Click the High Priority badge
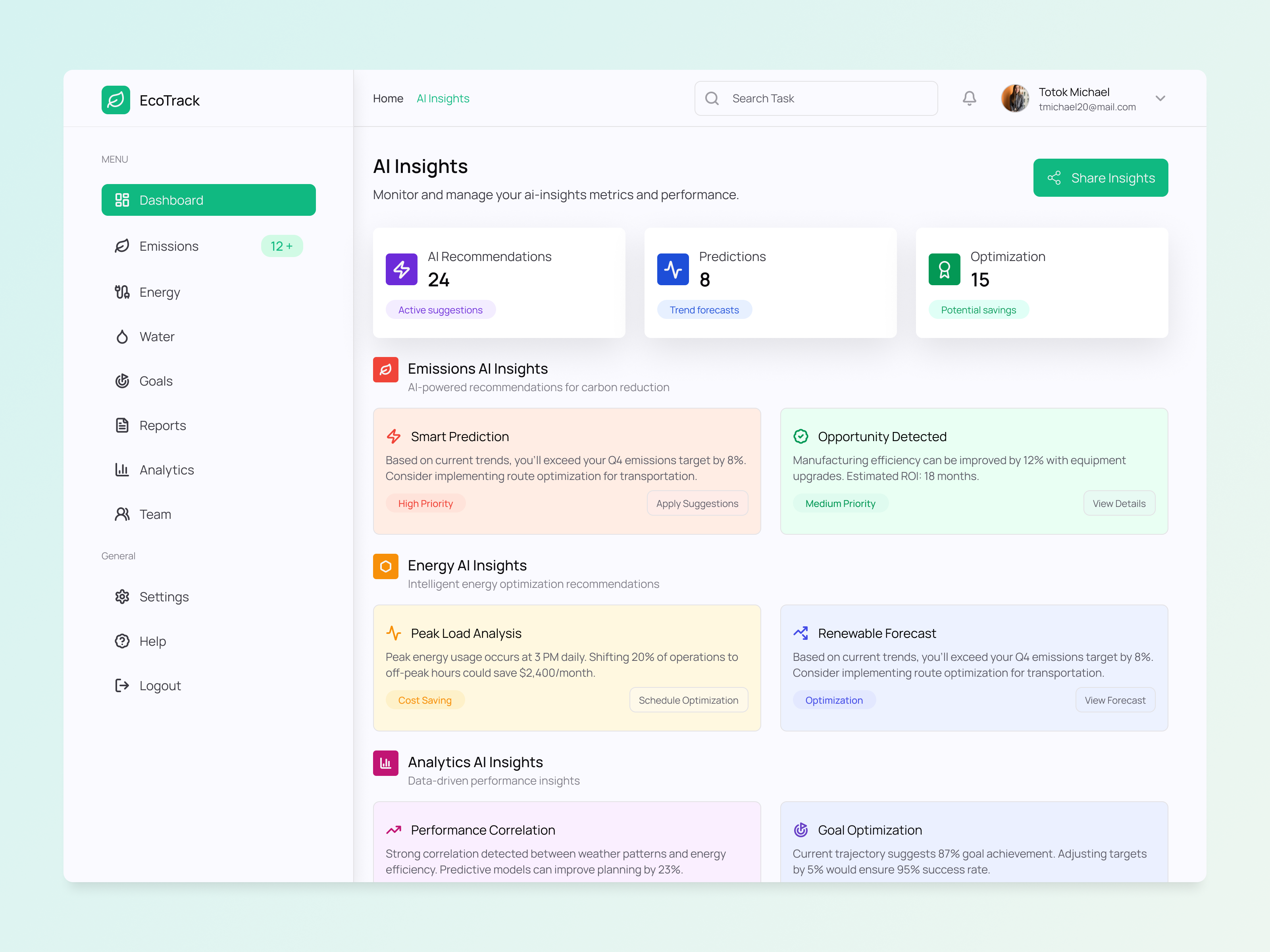The image size is (1270, 952). pyautogui.click(x=425, y=503)
